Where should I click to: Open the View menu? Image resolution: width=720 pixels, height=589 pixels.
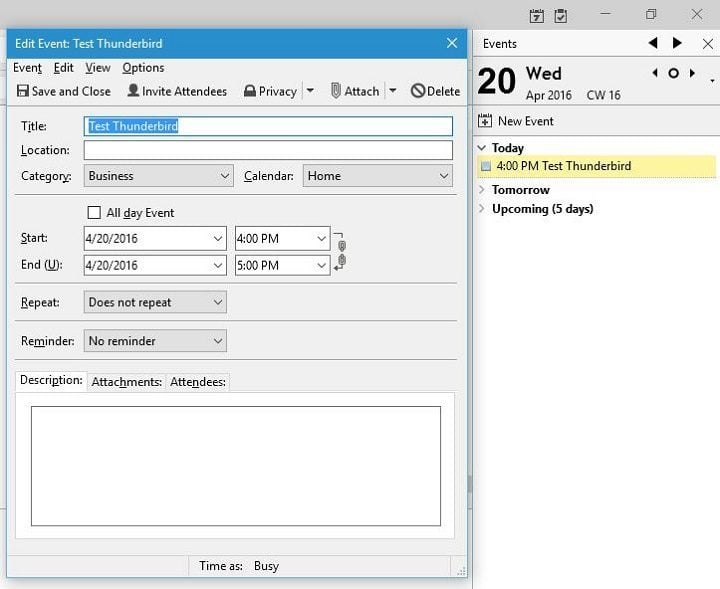point(98,68)
